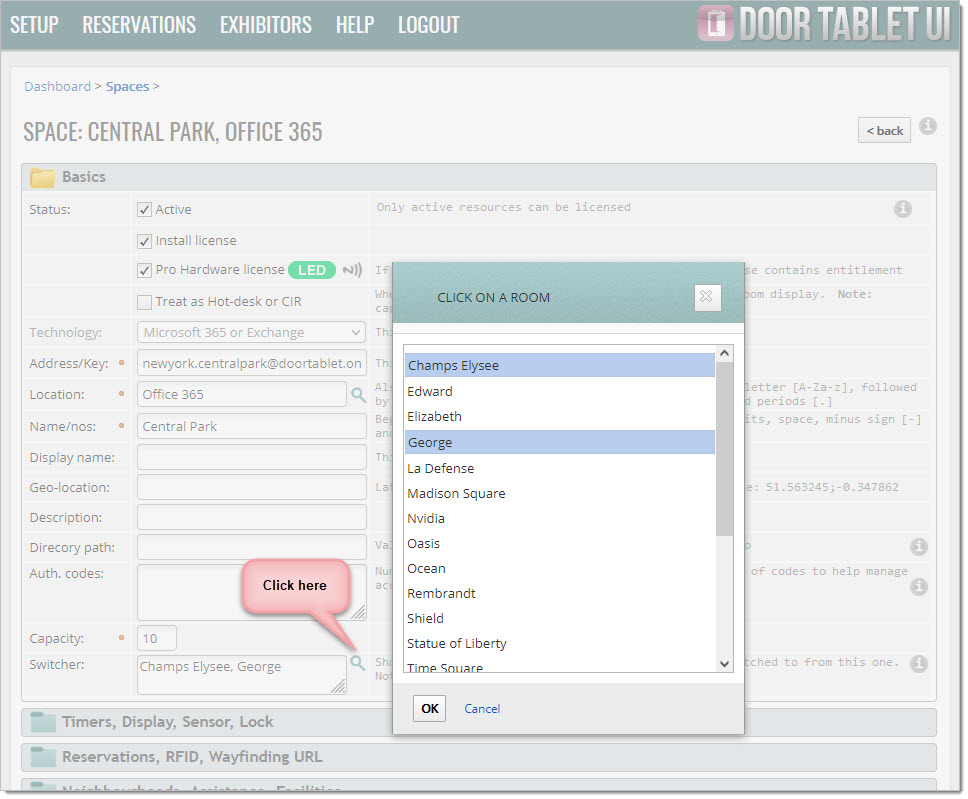Open the Technology dropdown
This screenshot has width=968, height=799.
(x=251, y=333)
